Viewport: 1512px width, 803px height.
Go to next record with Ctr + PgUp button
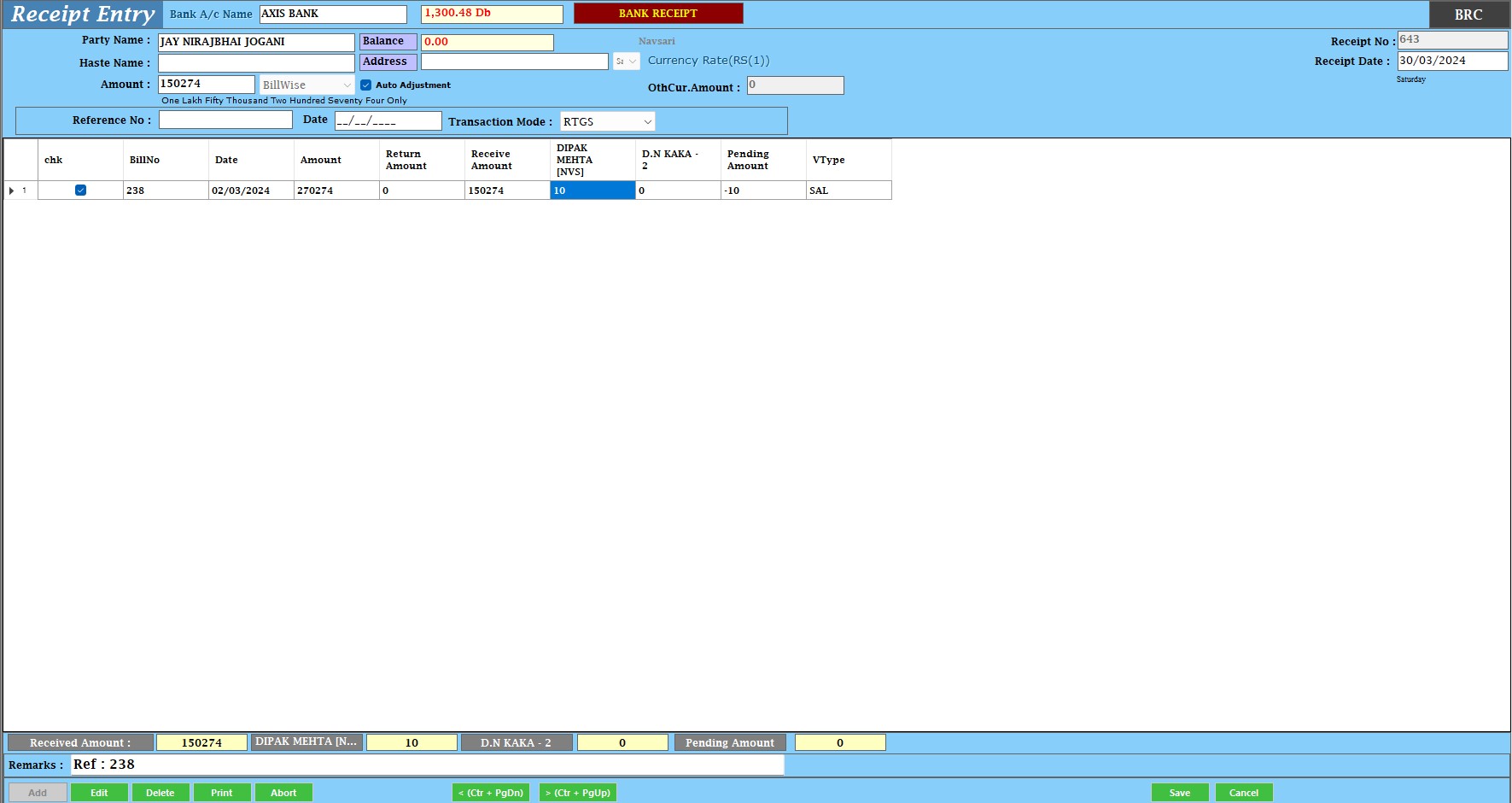(x=578, y=793)
